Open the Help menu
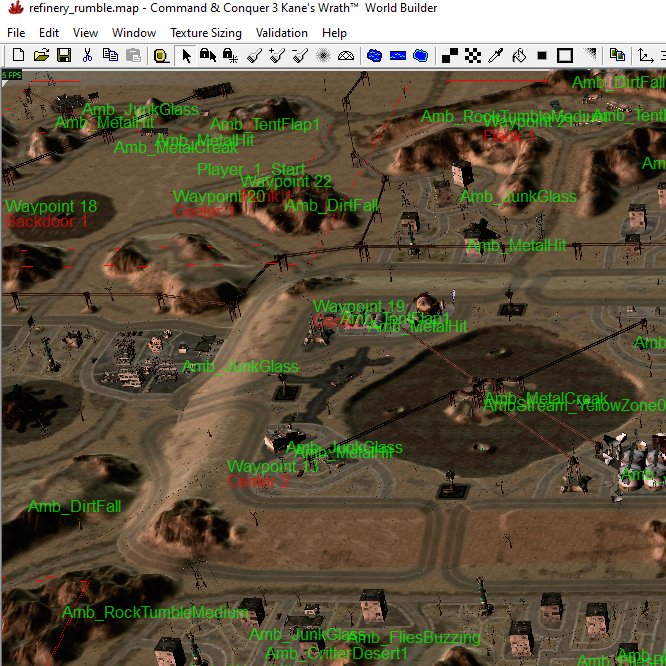Viewport: 666px width, 666px height. tap(334, 33)
